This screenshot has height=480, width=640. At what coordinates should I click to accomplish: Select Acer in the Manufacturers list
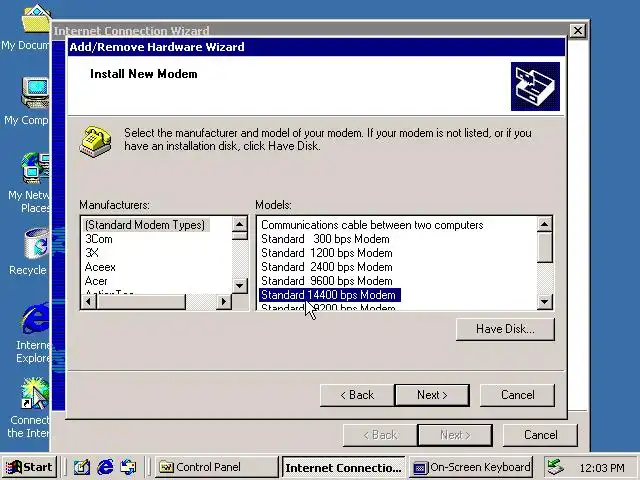click(x=96, y=281)
